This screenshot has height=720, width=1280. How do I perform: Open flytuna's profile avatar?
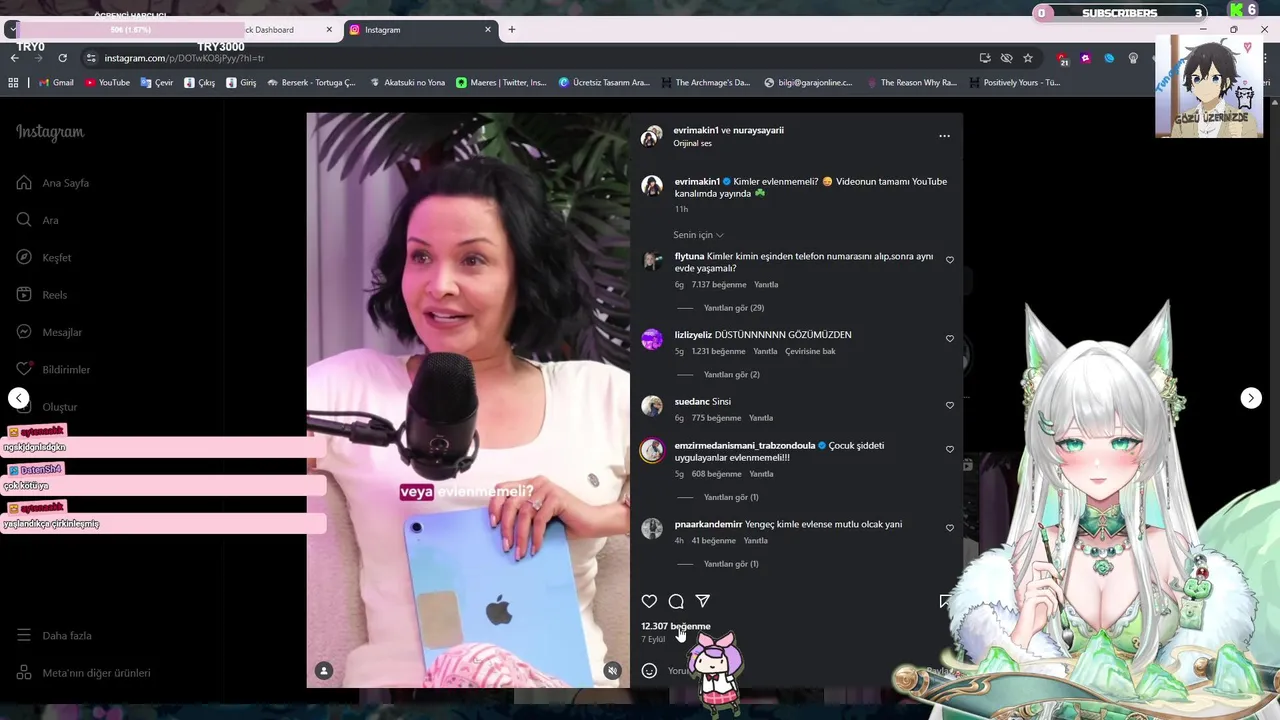[652, 261]
